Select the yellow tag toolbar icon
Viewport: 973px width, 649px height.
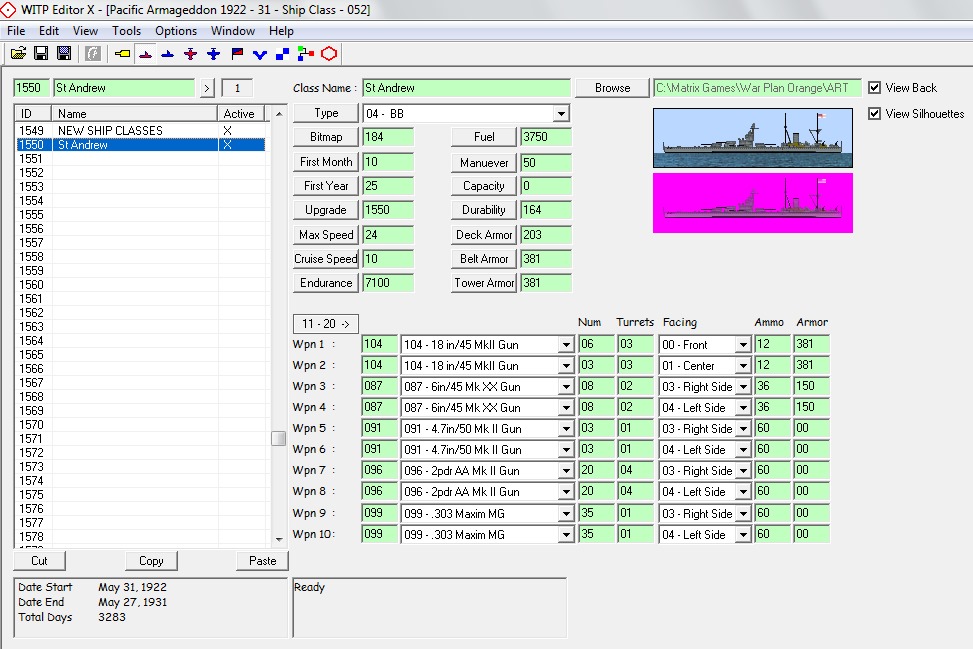click(122, 53)
